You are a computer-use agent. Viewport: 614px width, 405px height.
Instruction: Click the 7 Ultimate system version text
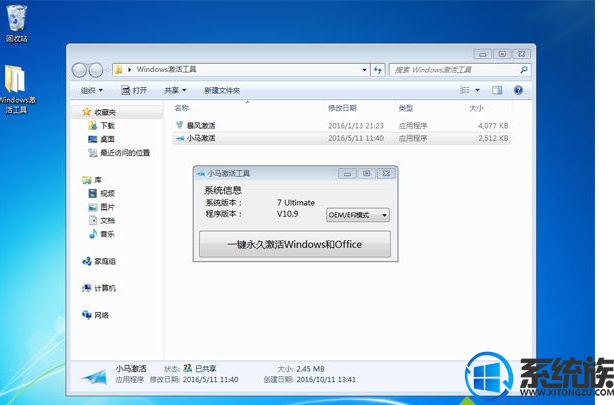tap(296, 202)
